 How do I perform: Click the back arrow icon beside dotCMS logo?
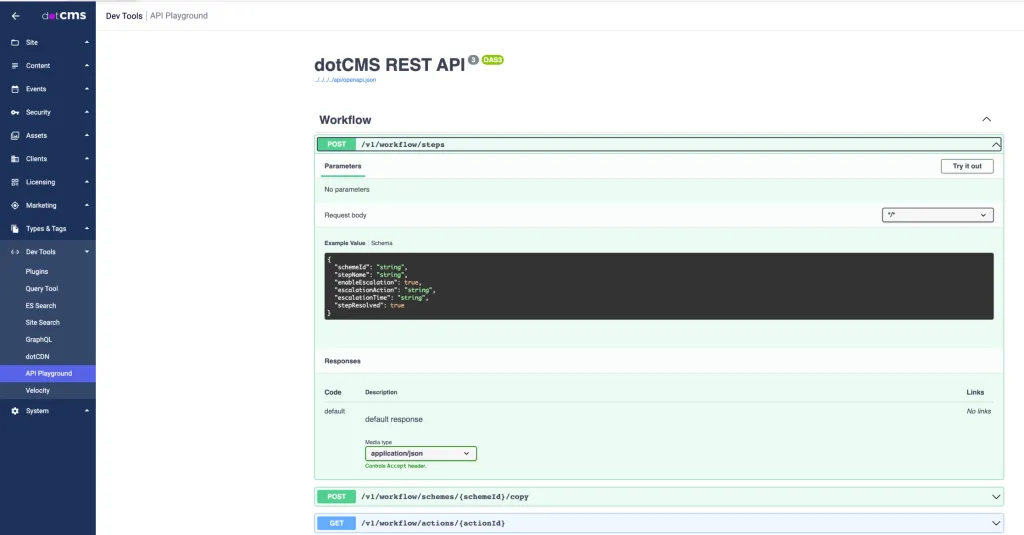pos(16,16)
